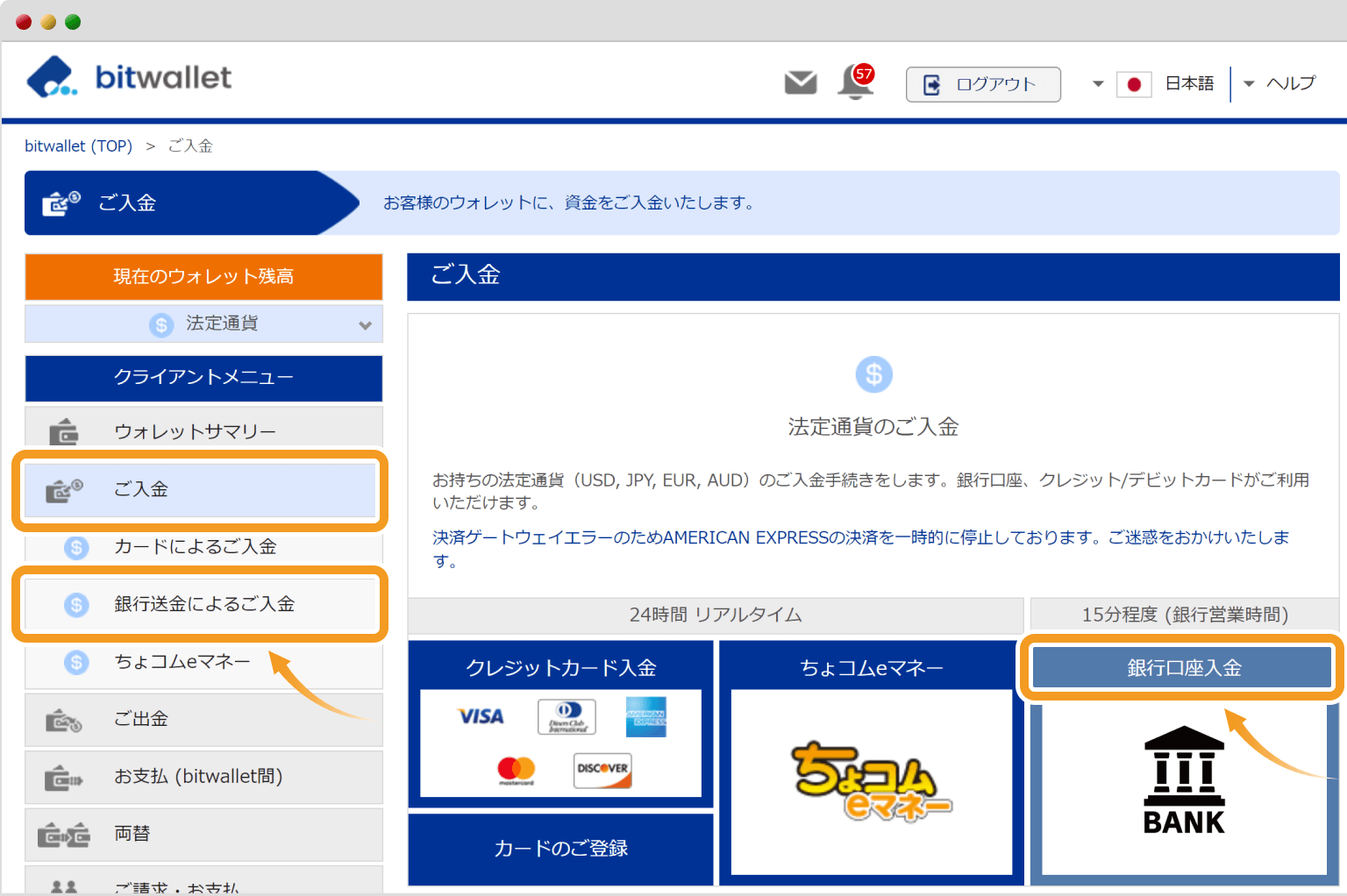Open カードによるご入金 submenu item

tap(203, 546)
